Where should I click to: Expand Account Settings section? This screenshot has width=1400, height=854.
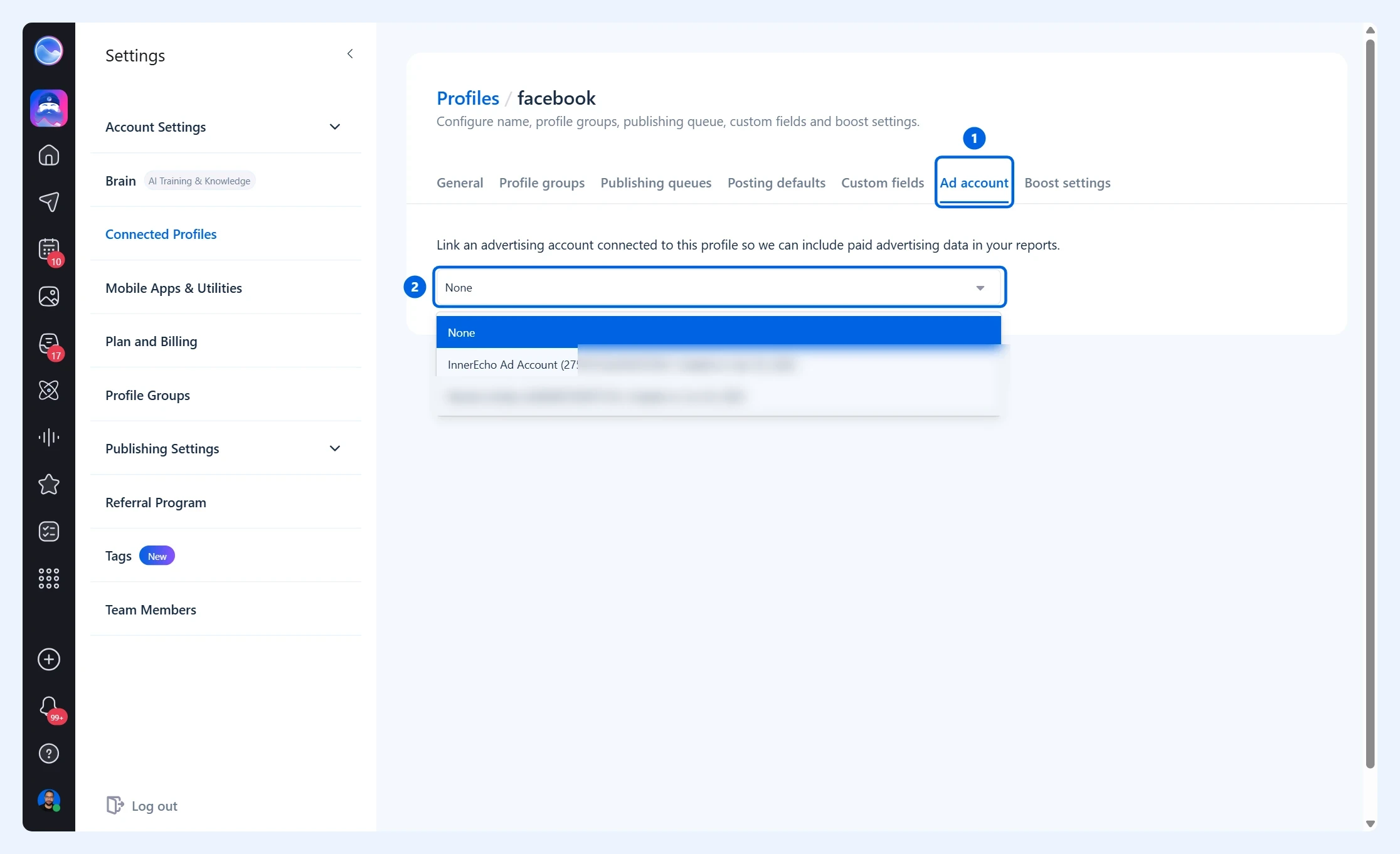[226, 127]
